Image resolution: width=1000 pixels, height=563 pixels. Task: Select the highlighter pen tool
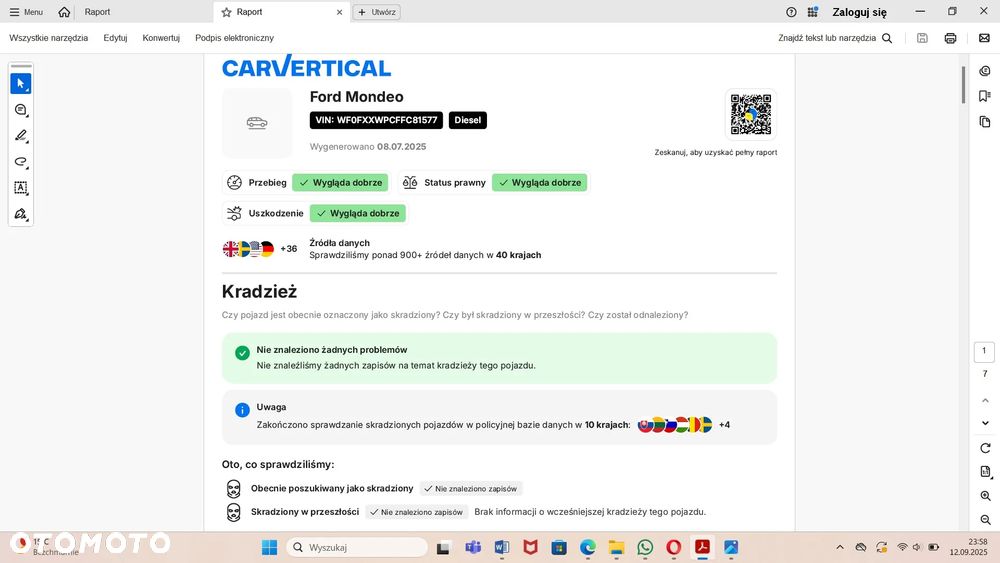click(x=21, y=136)
